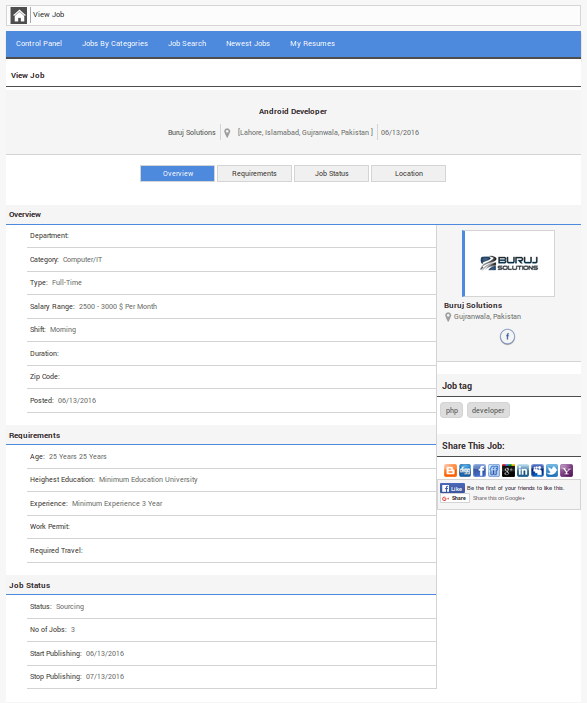
Task: Click the Google+ Share button
Action: [455, 498]
